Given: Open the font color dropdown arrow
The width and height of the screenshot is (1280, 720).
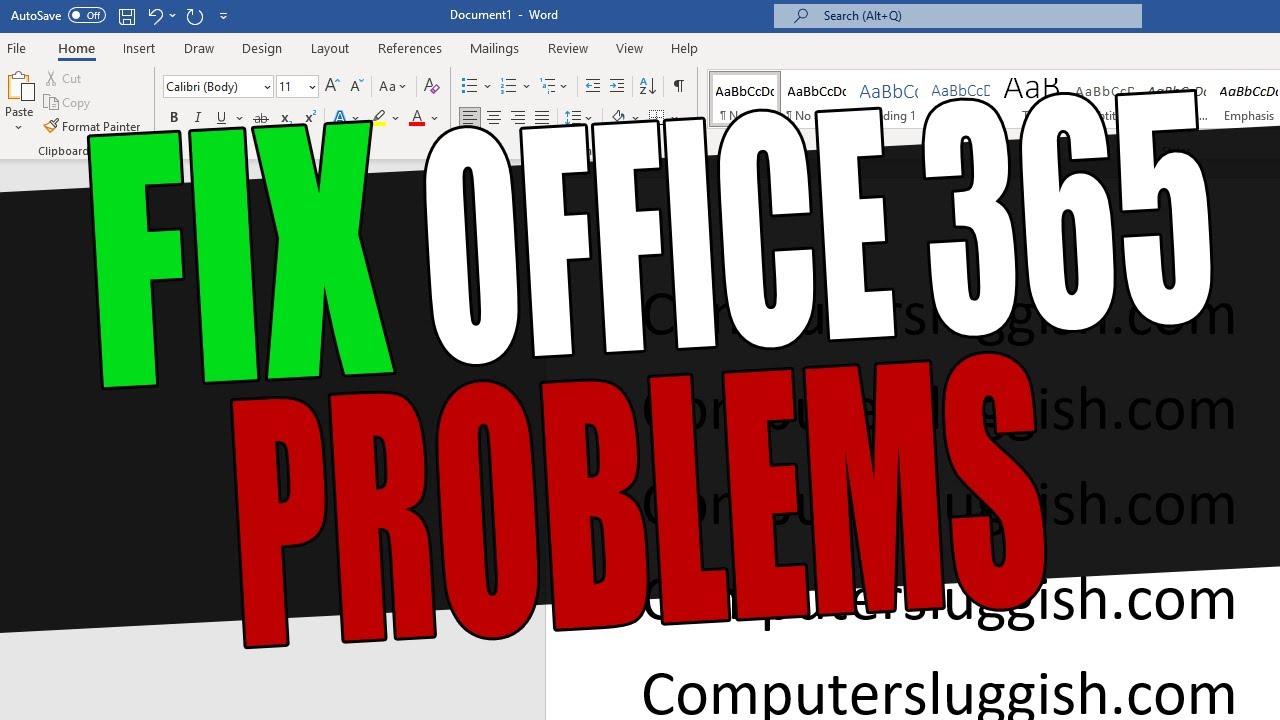Looking at the screenshot, I should pos(434,118).
